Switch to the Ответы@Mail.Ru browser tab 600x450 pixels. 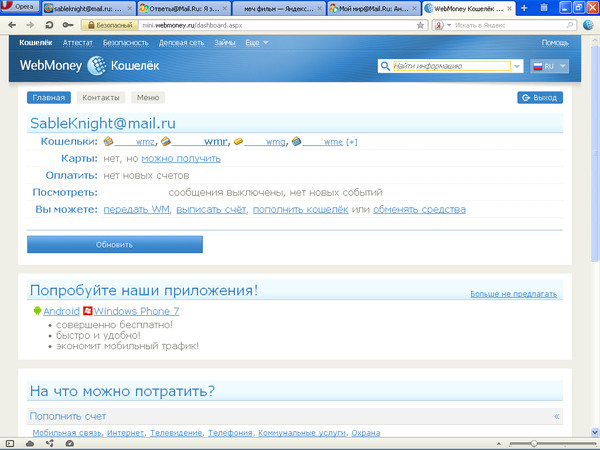pos(184,8)
